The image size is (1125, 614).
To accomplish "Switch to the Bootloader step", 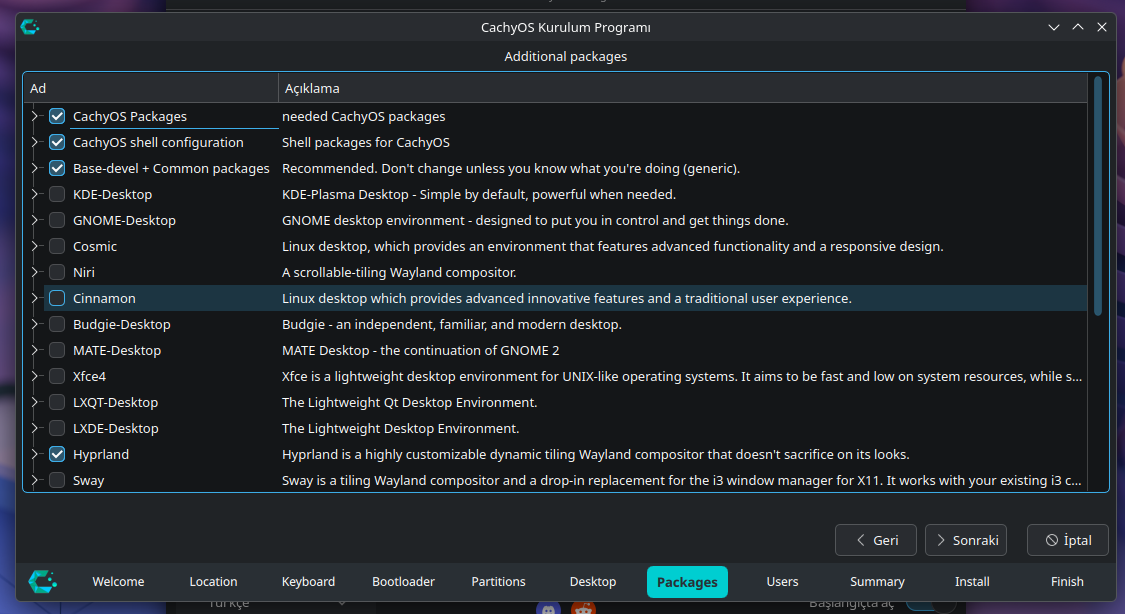I will tap(403, 582).
